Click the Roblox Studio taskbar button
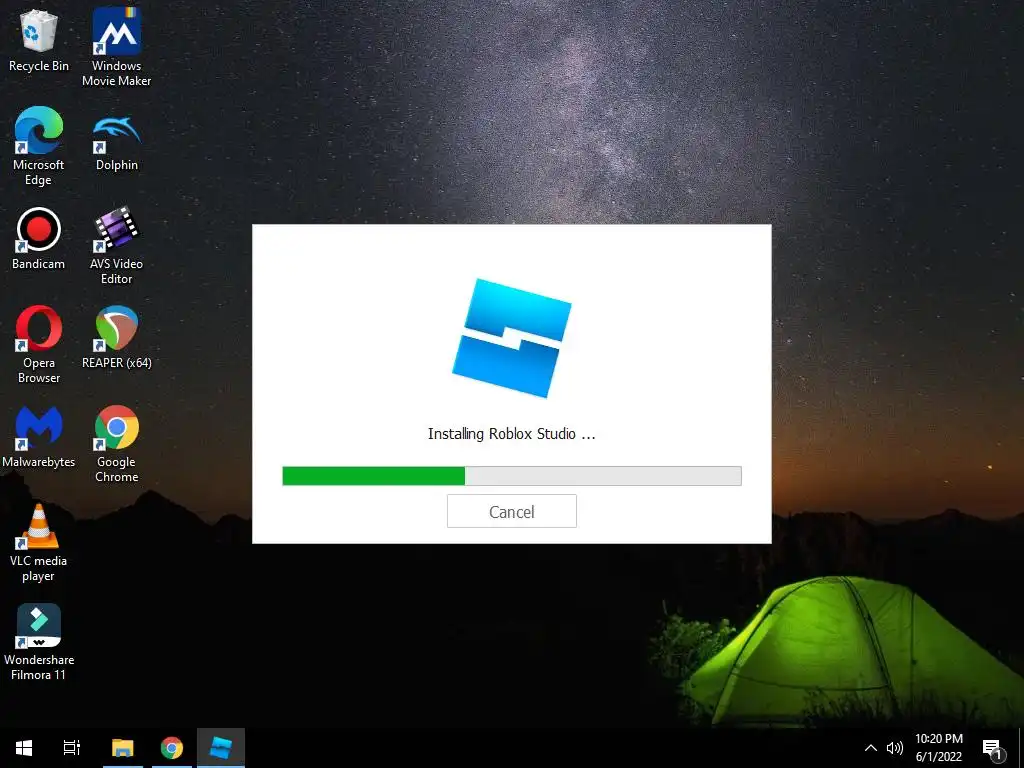 click(x=221, y=748)
